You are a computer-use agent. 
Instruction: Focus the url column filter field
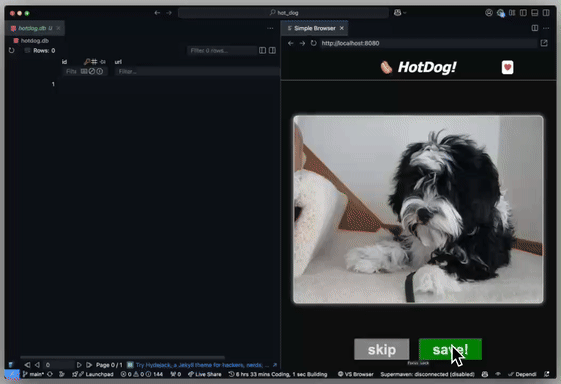[x=197, y=71]
